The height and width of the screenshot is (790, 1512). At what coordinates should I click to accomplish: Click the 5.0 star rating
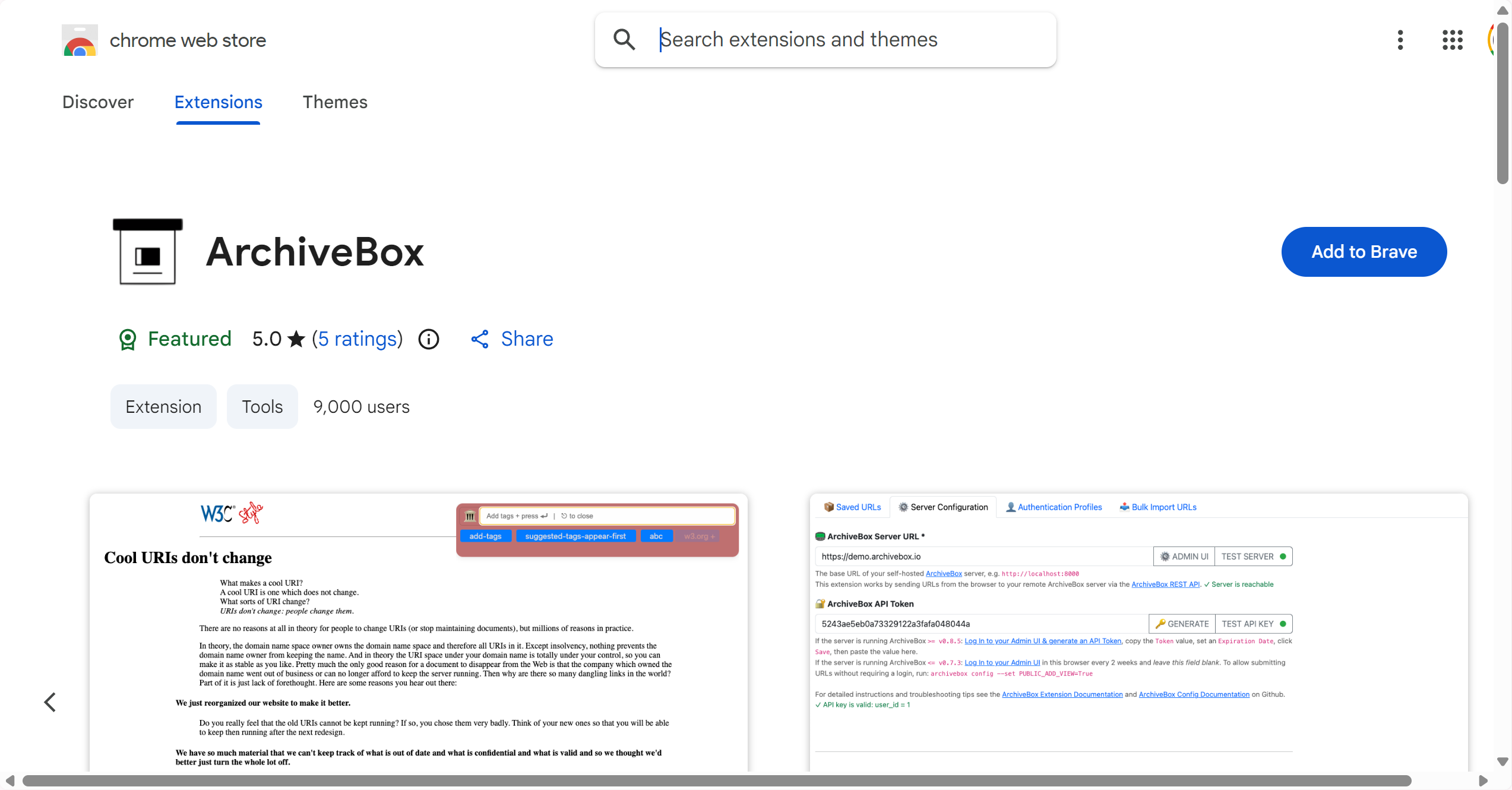pyautogui.click(x=279, y=339)
